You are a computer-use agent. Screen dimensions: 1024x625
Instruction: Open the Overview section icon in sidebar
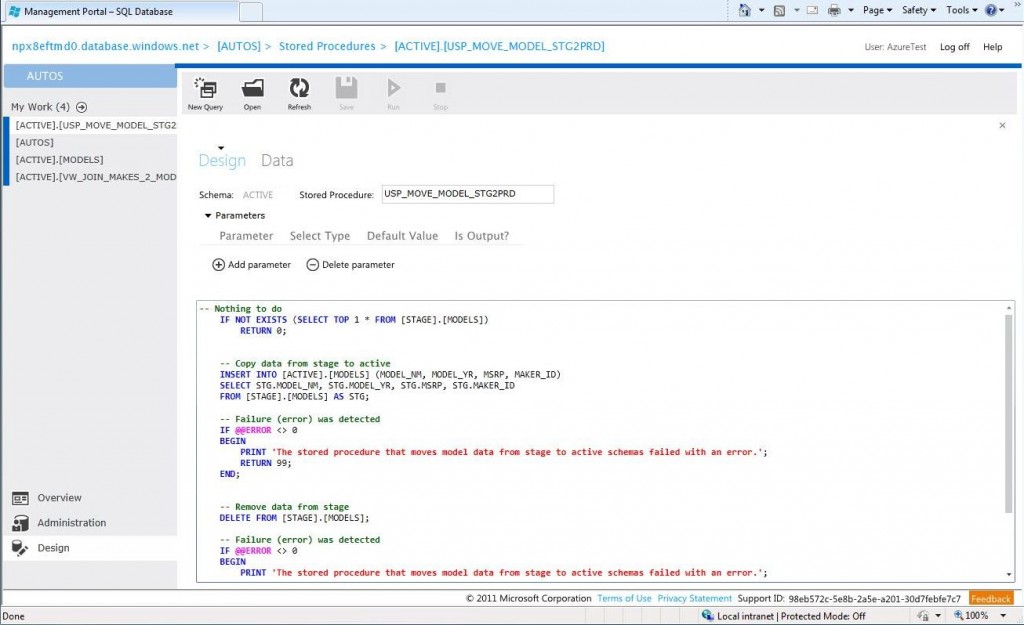click(22, 497)
